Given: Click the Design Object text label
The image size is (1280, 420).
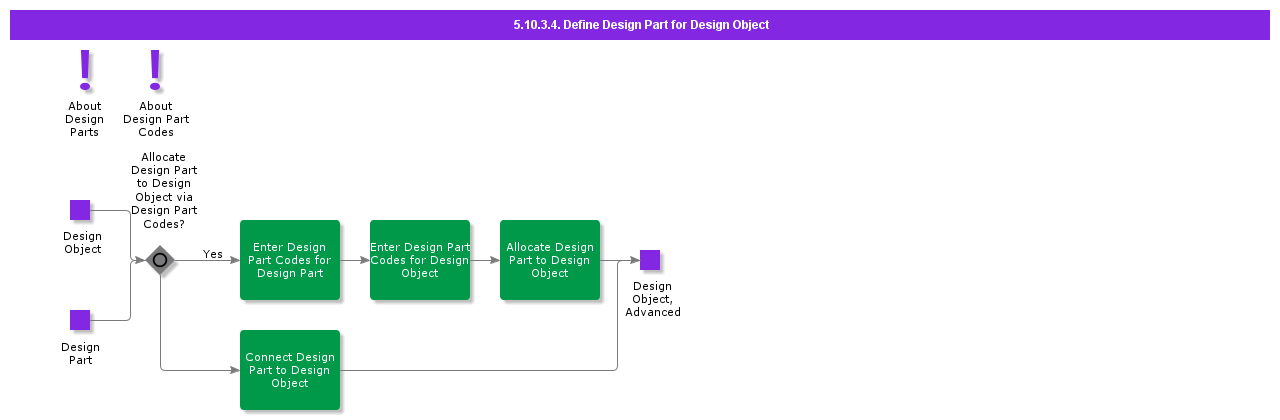Looking at the screenshot, I should 83,243.
